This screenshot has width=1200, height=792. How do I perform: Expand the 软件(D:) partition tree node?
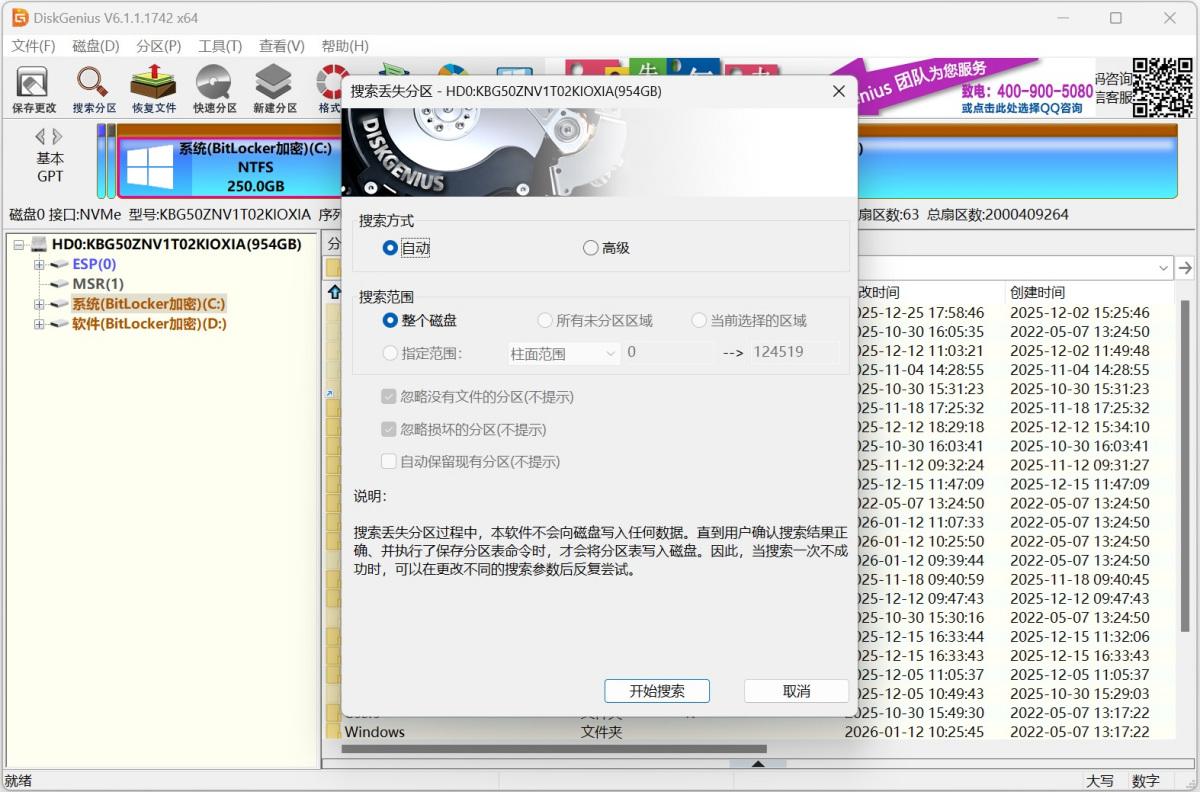point(39,324)
